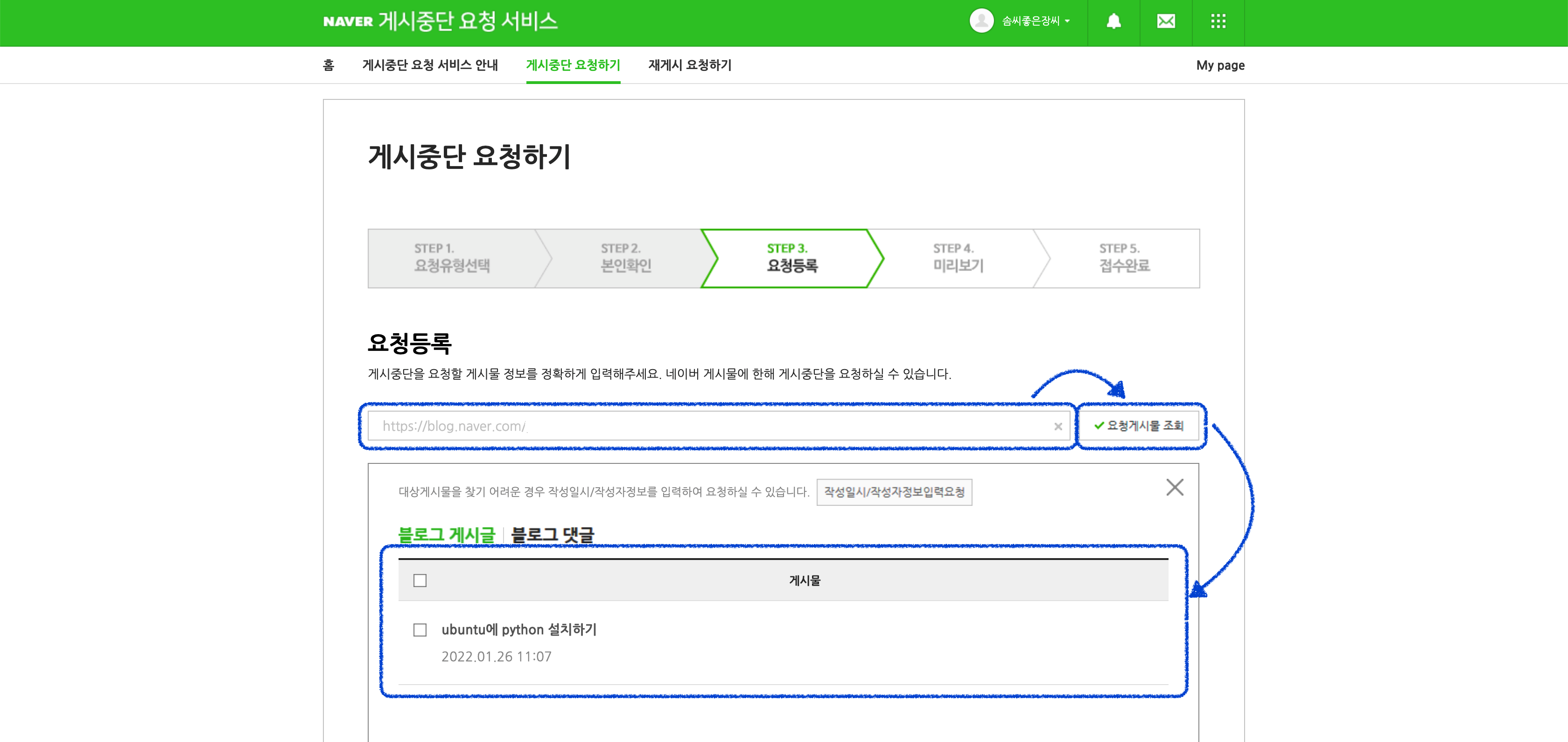Switch to the 블로그 게시글 tab
1568x742 pixels.
coord(447,534)
